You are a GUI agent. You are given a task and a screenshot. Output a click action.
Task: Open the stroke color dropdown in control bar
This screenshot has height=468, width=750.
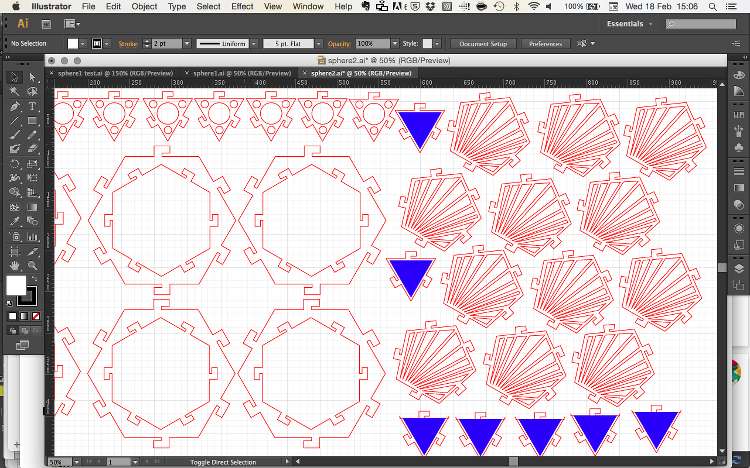[107, 44]
